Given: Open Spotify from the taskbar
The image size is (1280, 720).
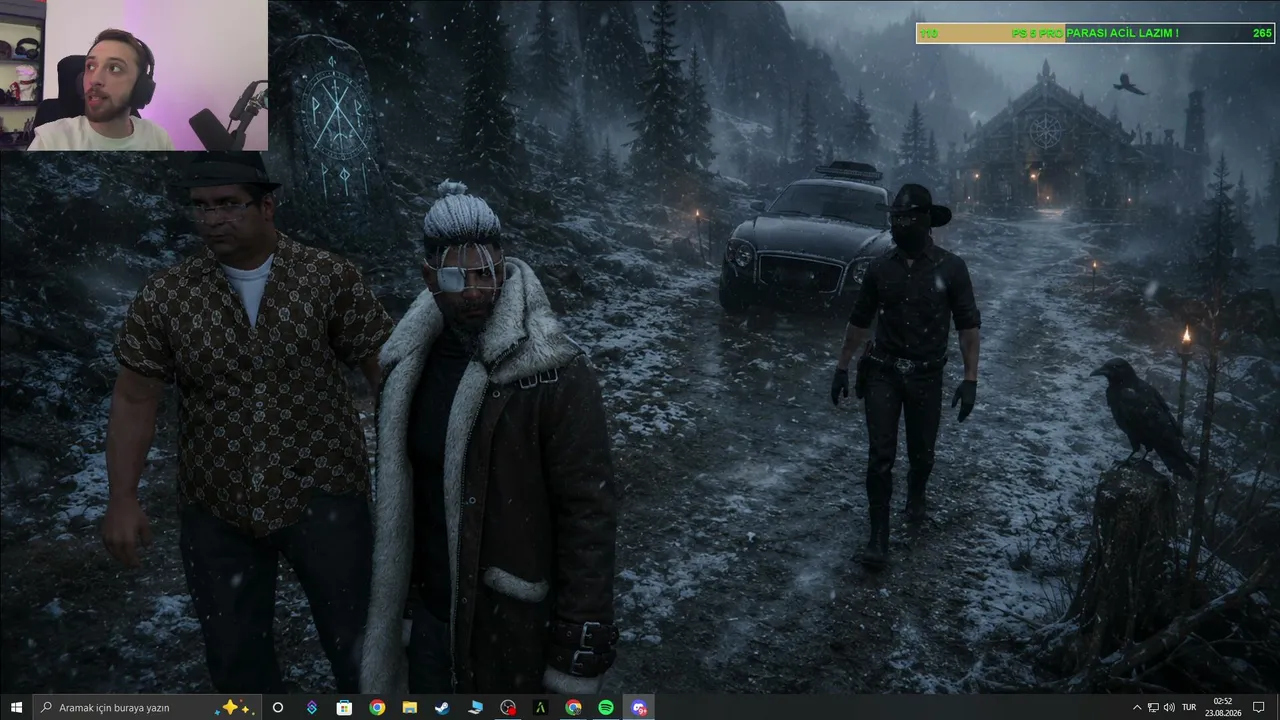Looking at the screenshot, I should pyautogui.click(x=606, y=707).
